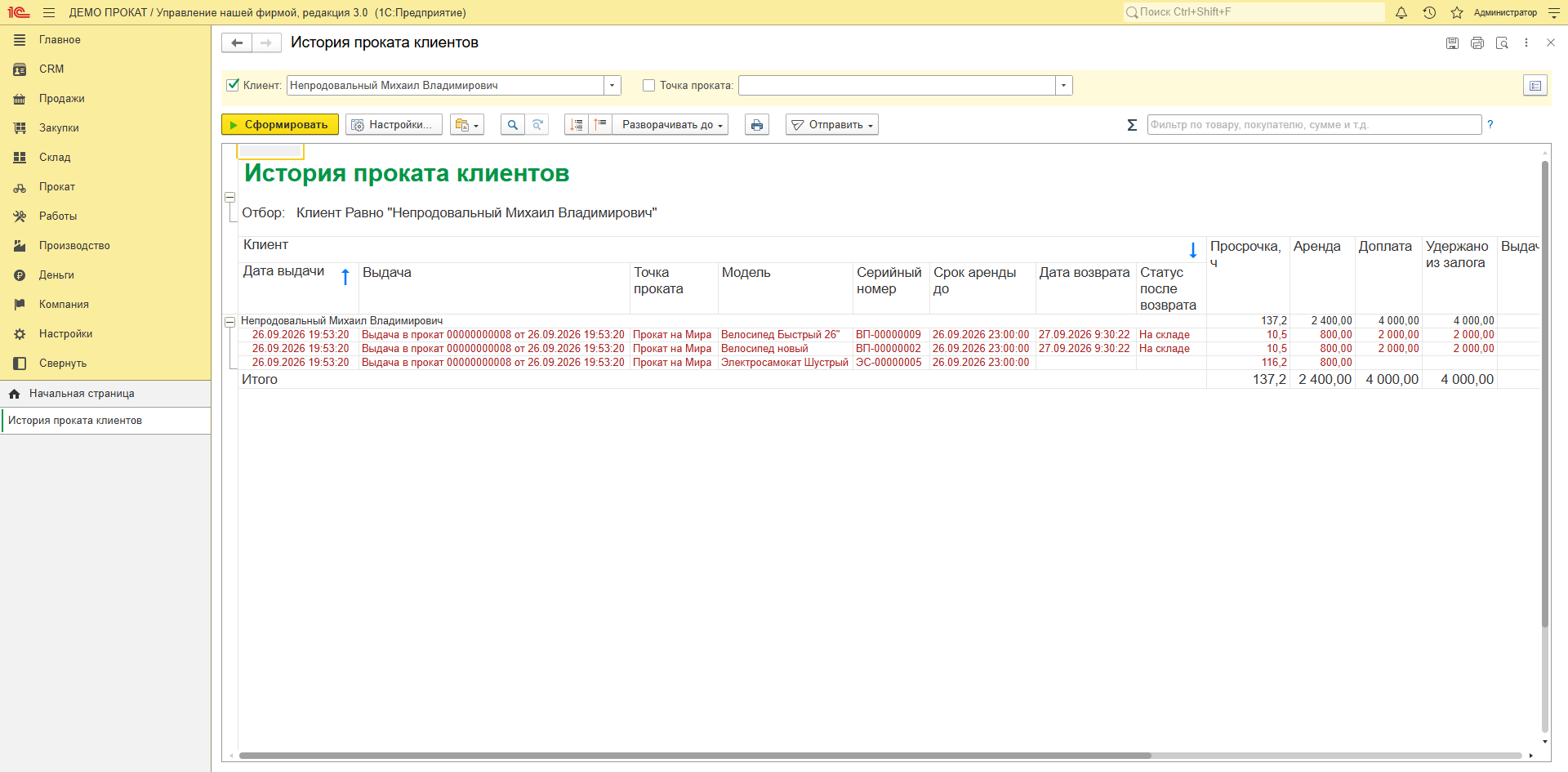Click the report settings panel icon at right
The width and height of the screenshot is (1568, 772).
(x=1535, y=86)
